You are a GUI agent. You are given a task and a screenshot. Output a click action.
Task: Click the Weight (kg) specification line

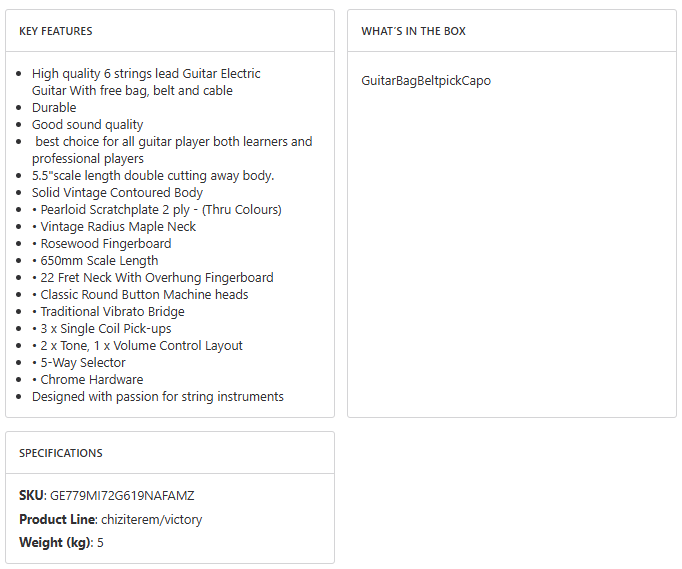(61, 543)
